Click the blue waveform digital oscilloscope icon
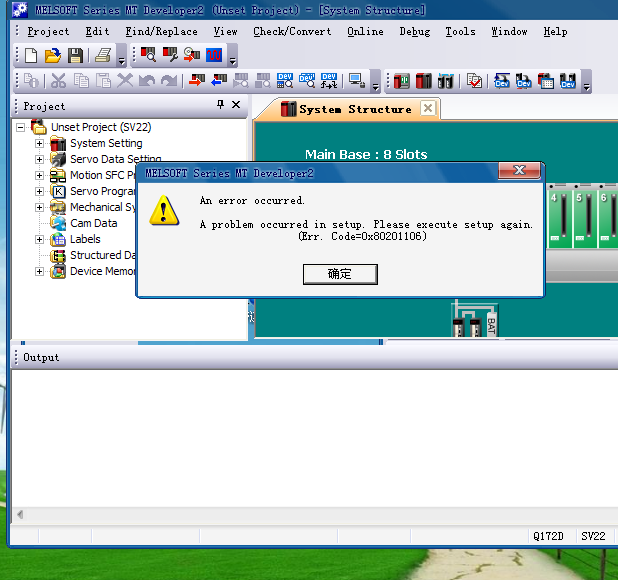 tap(214, 56)
